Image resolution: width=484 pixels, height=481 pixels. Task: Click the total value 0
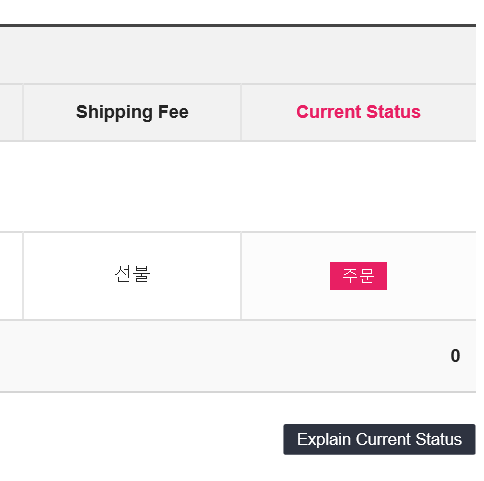coord(455,356)
